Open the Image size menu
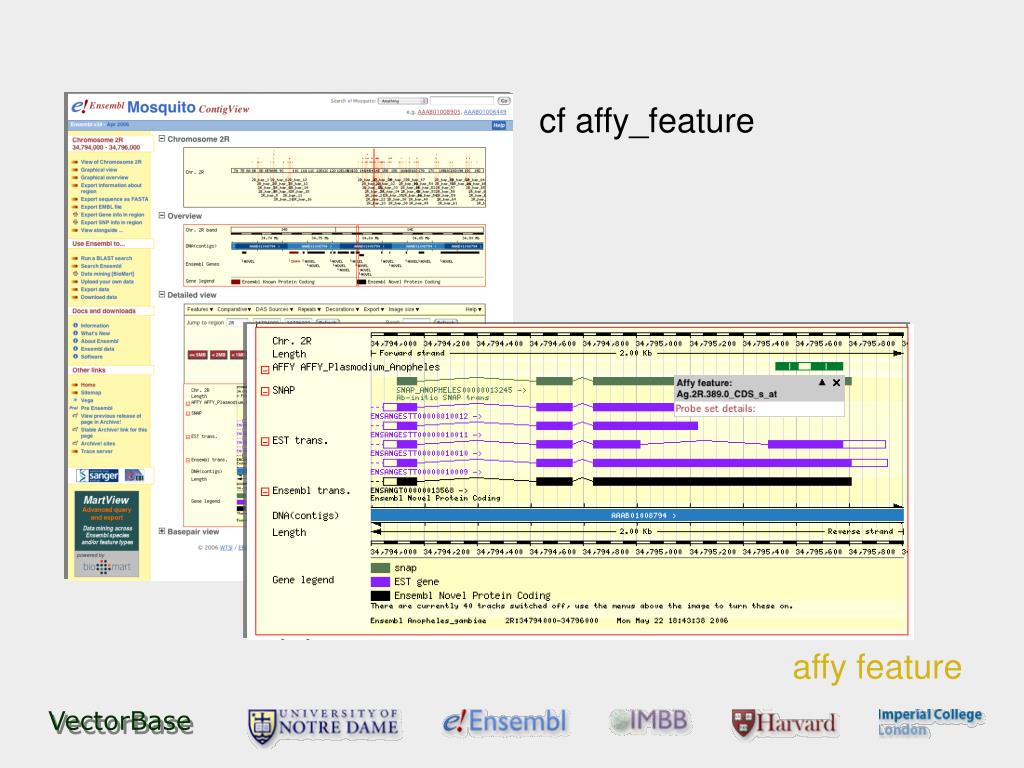1024x768 pixels. click(x=404, y=310)
